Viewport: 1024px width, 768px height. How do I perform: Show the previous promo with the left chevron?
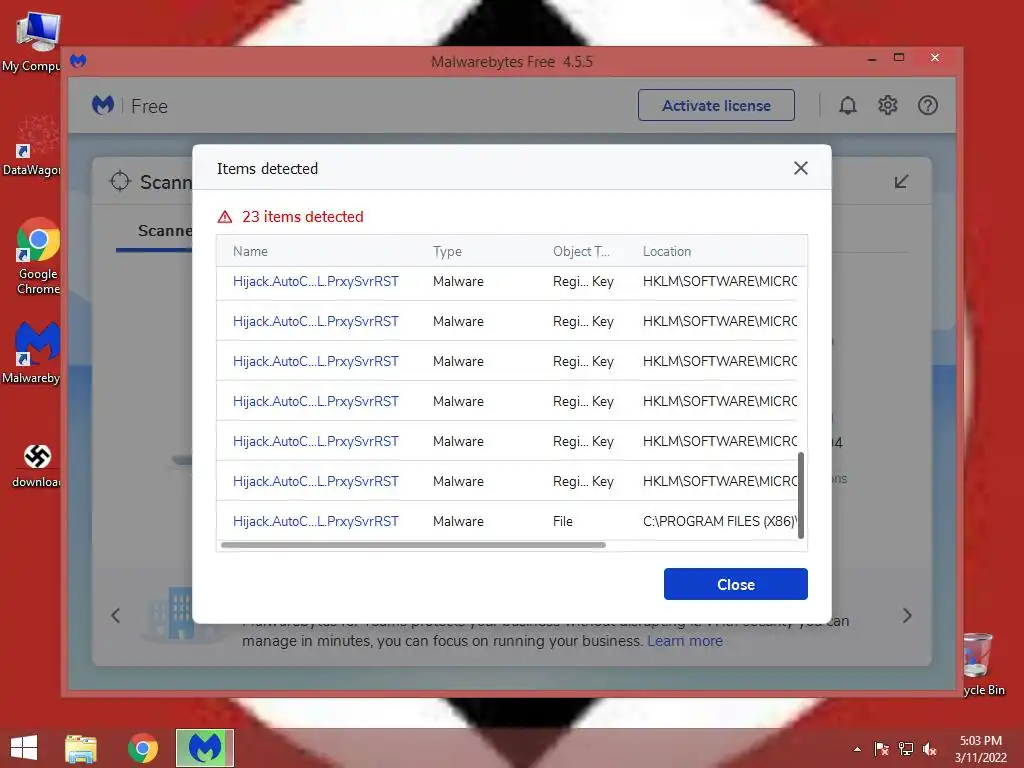[x=116, y=615]
